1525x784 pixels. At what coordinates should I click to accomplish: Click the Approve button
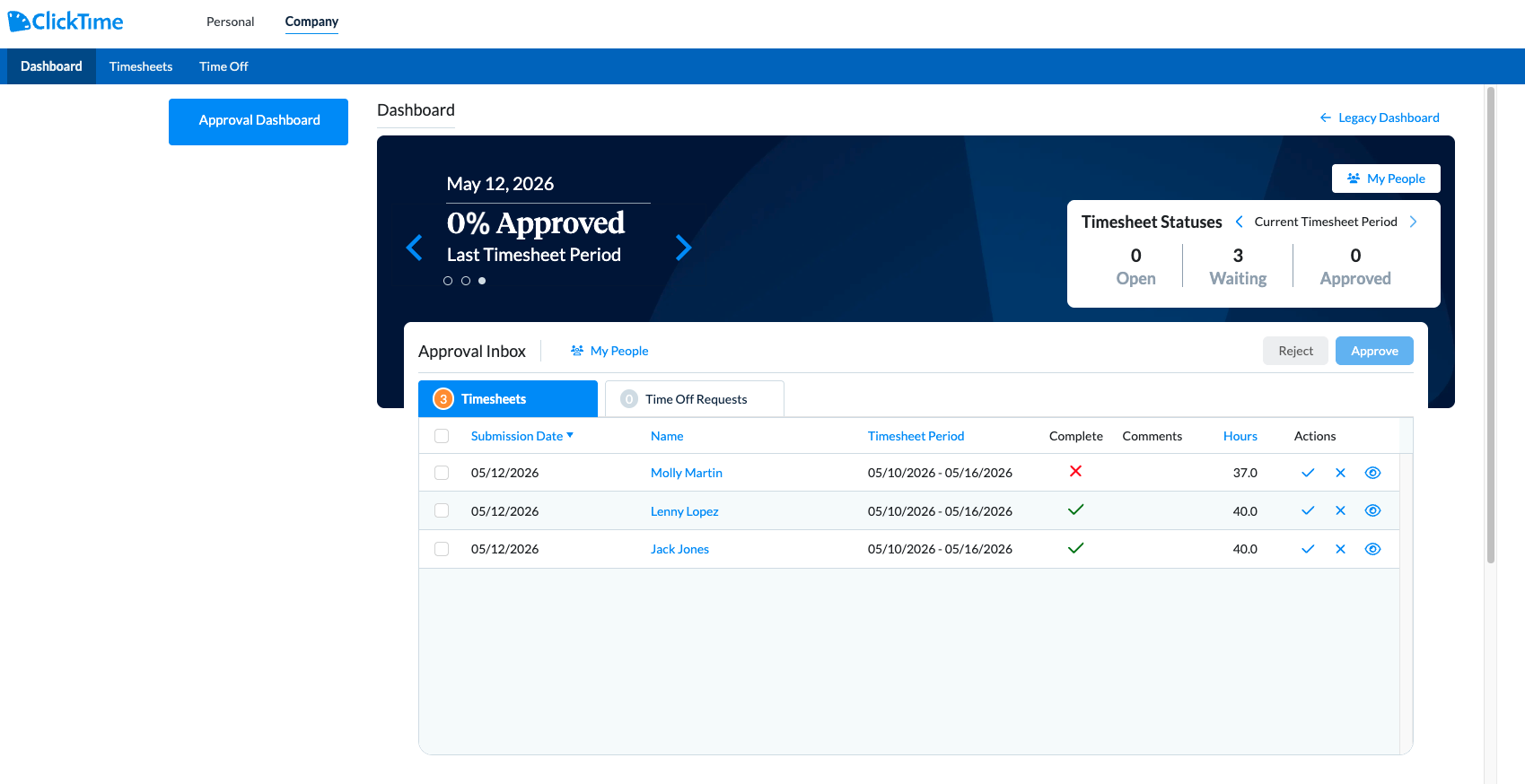1374,351
